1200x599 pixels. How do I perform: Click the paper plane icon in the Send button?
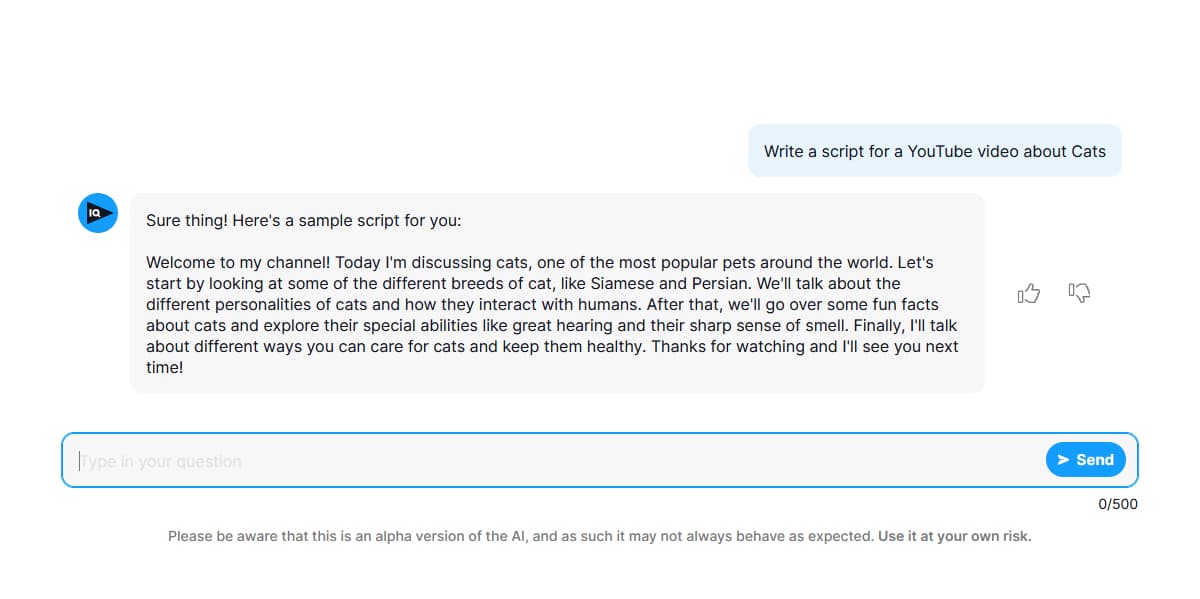pyautogui.click(x=1063, y=460)
